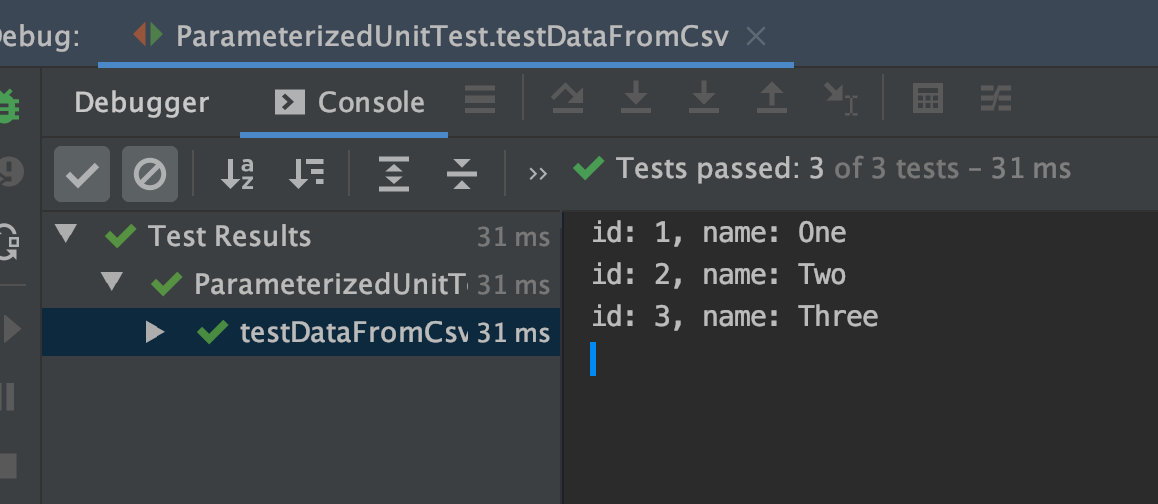Toggle Sort by Duration for tests
The height and width of the screenshot is (504, 1158).
point(306,174)
